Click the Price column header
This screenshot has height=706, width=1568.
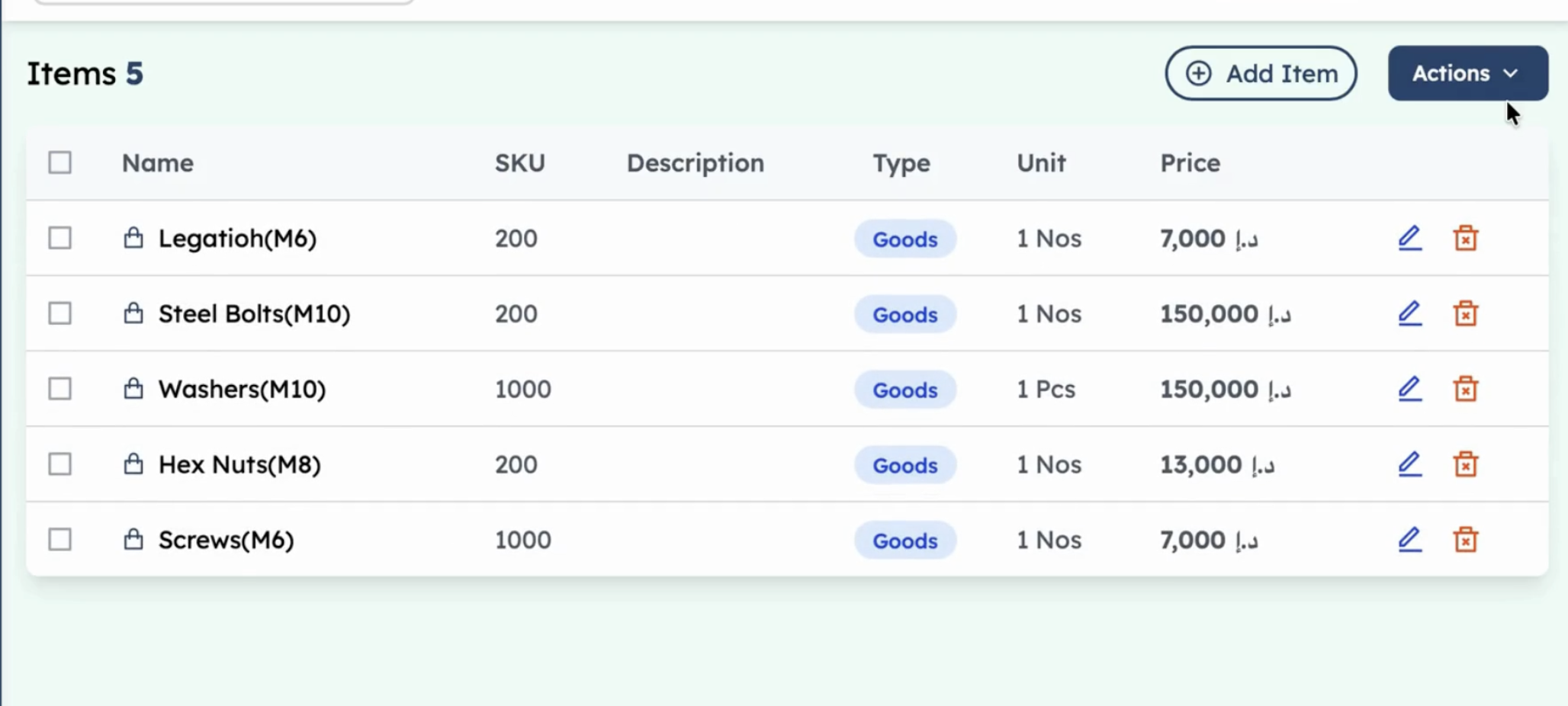click(x=1190, y=163)
